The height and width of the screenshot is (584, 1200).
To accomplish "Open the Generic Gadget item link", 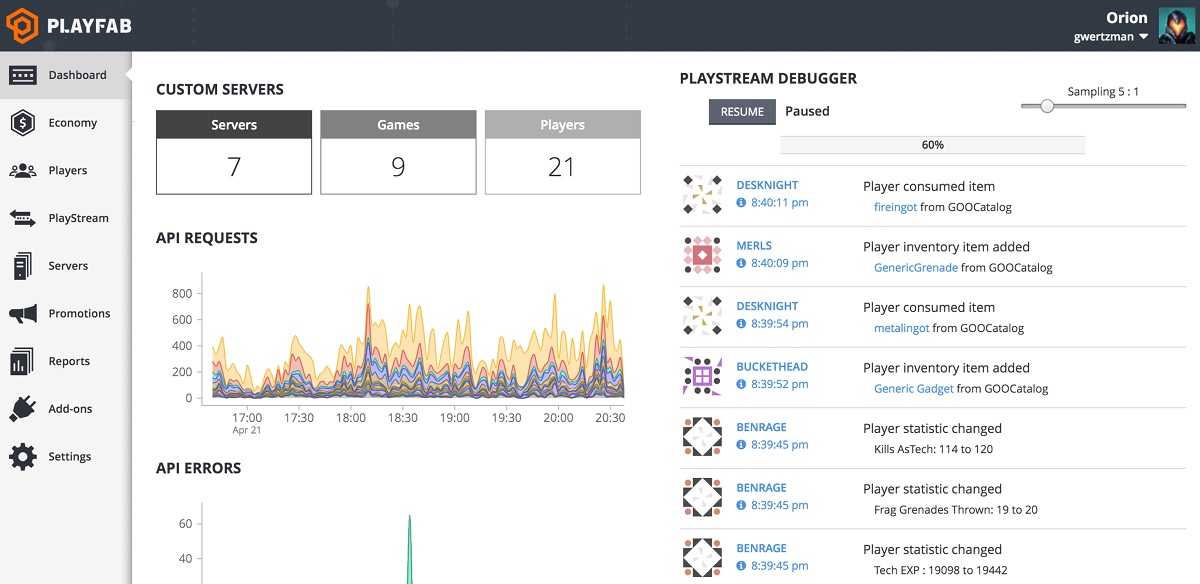I will [x=914, y=389].
